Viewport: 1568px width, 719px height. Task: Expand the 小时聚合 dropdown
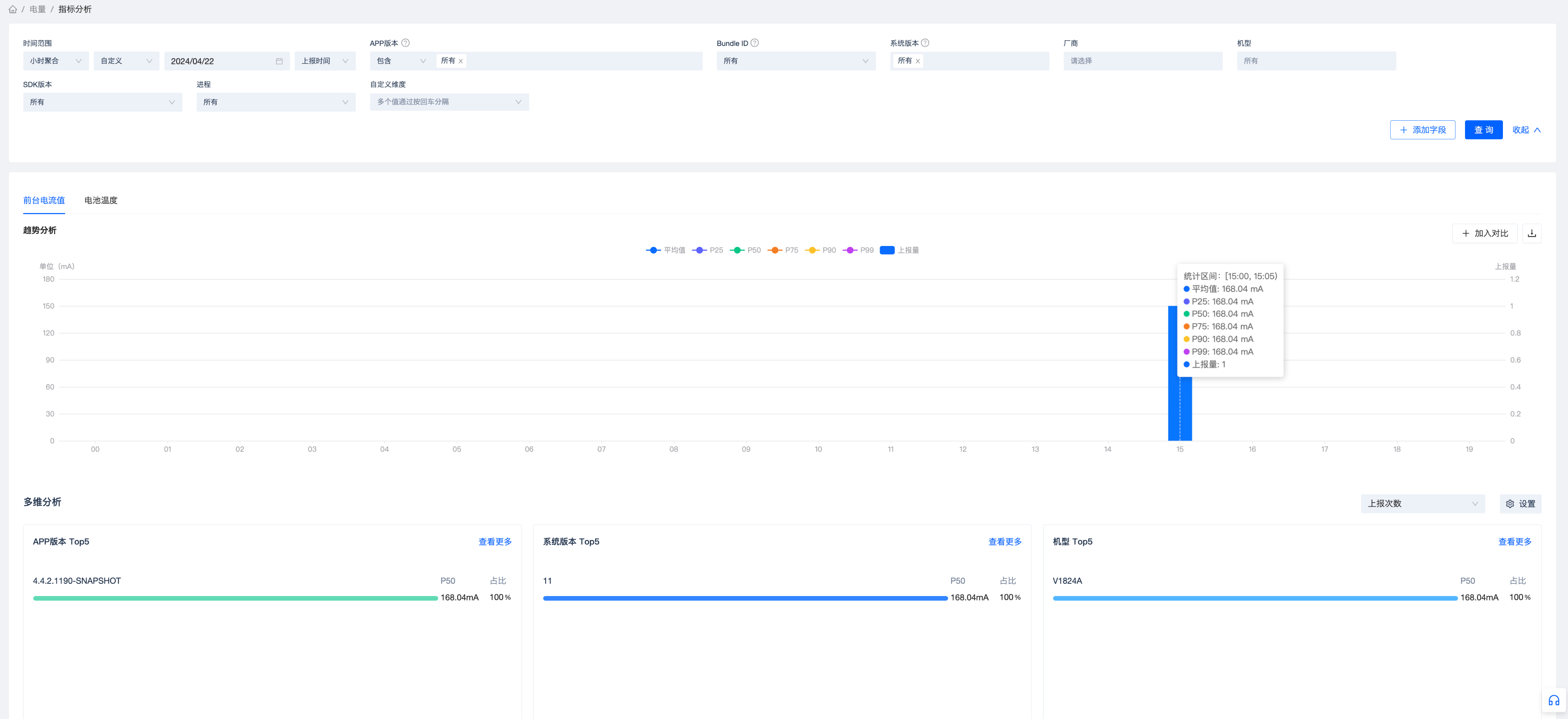click(x=56, y=61)
